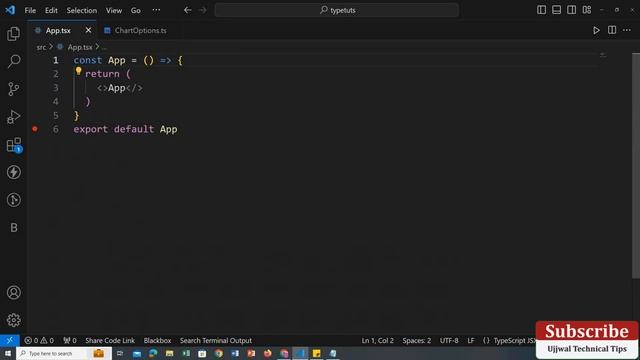Open the Search view in activity bar
The height and width of the screenshot is (360, 640).
(13, 61)
